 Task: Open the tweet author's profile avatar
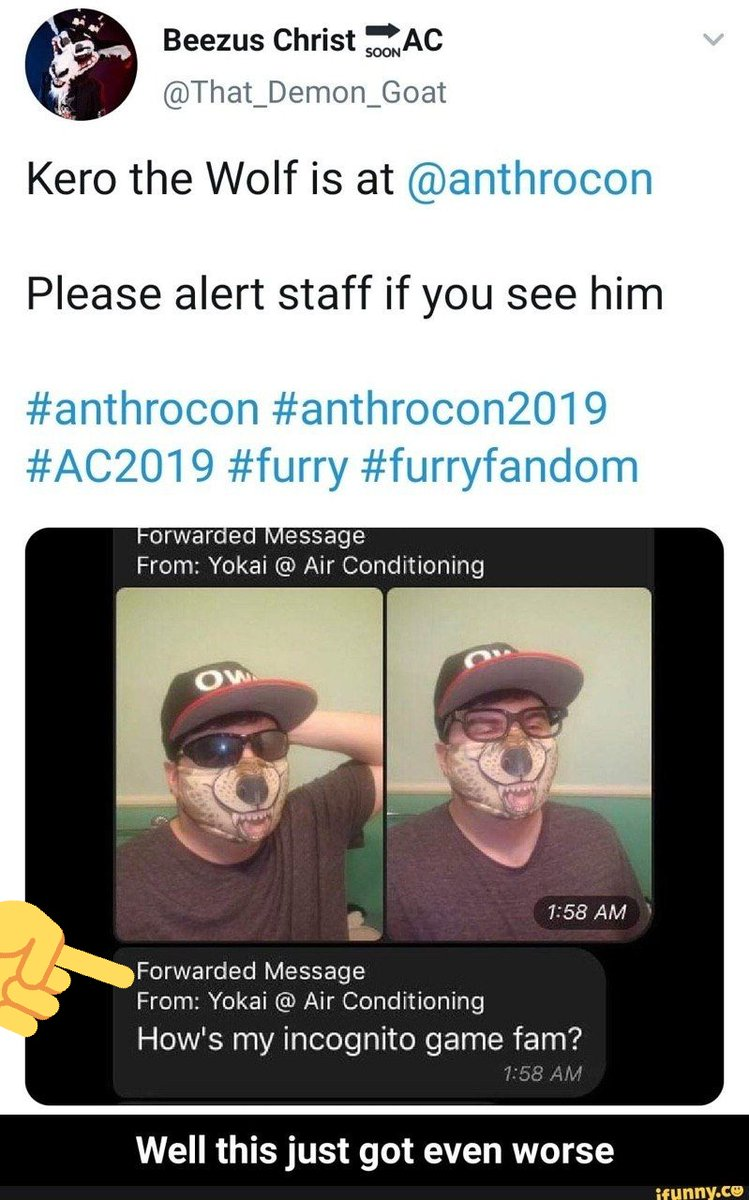(x=79, y=66)
